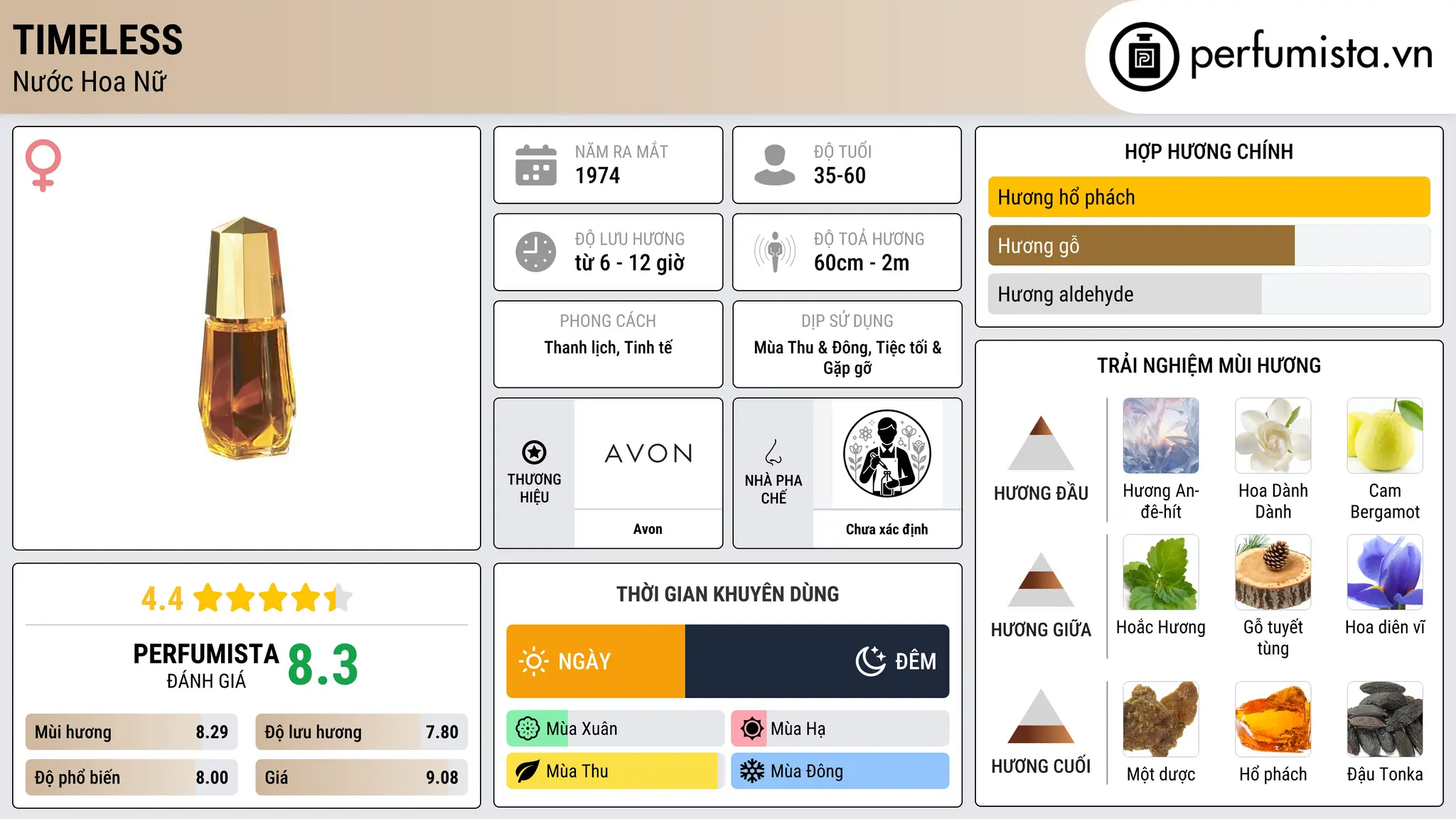
Task: Click the style text Thanh lịch, Tinh tế
Action: point(608,348)
